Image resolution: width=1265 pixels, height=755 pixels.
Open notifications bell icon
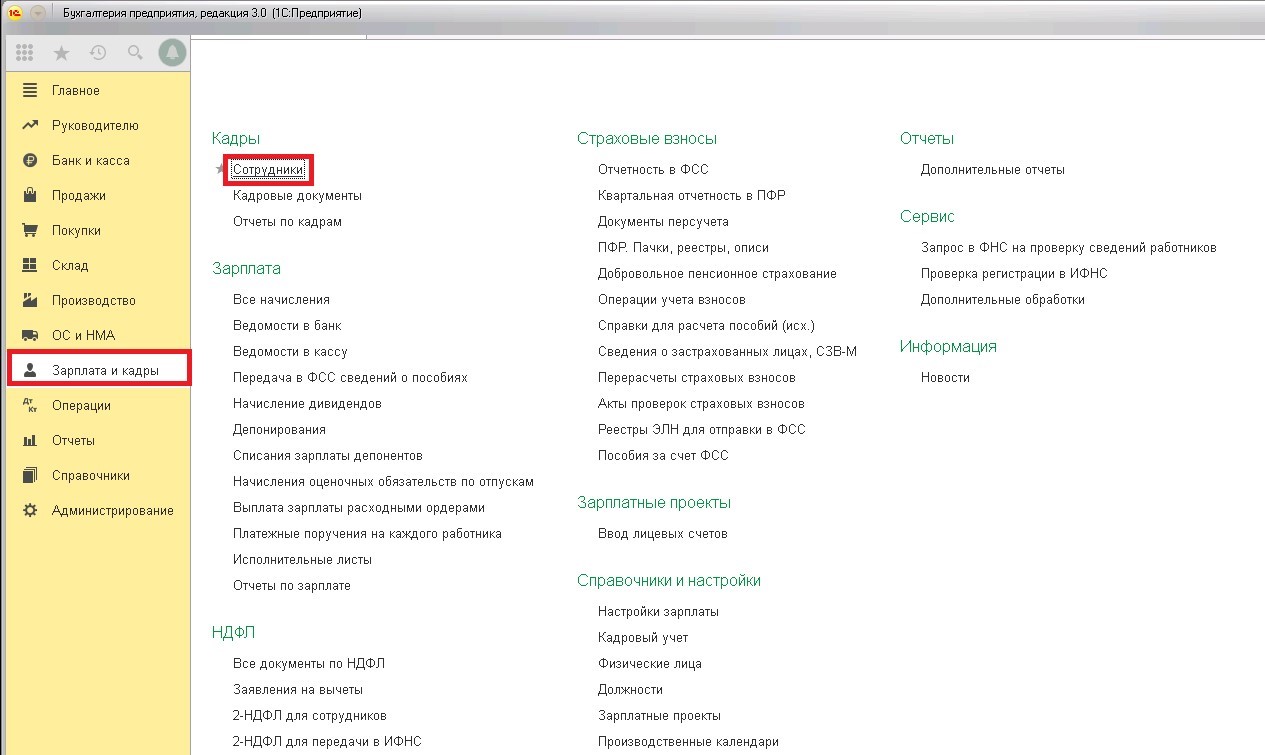(x=172, y=54)
